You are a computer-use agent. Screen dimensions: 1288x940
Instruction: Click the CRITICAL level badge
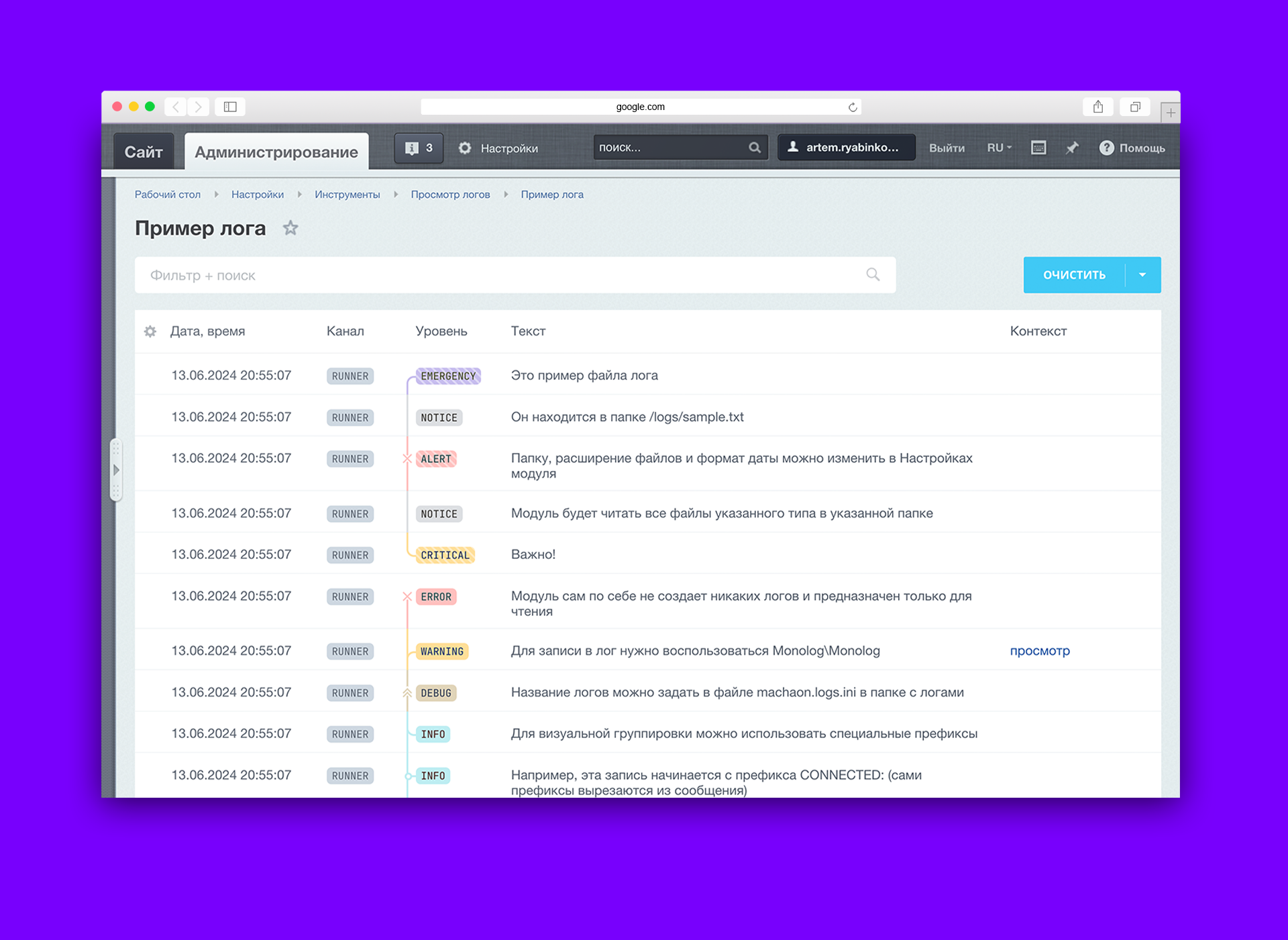(445, 556)
